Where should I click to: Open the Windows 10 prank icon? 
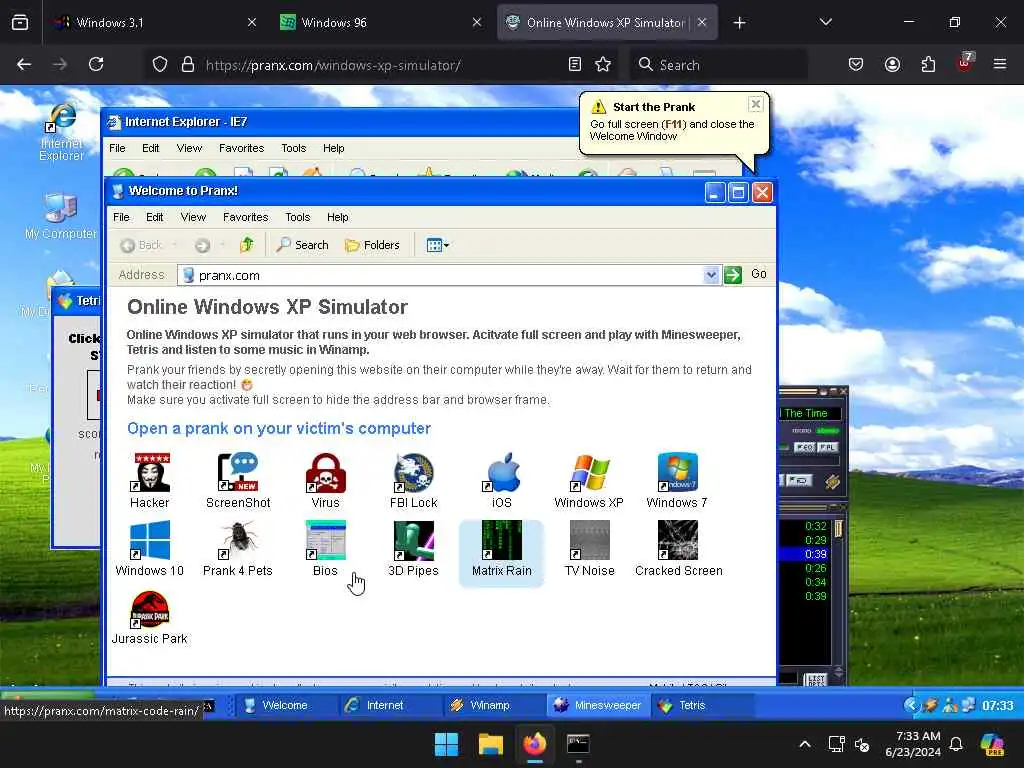click(150, 549)
